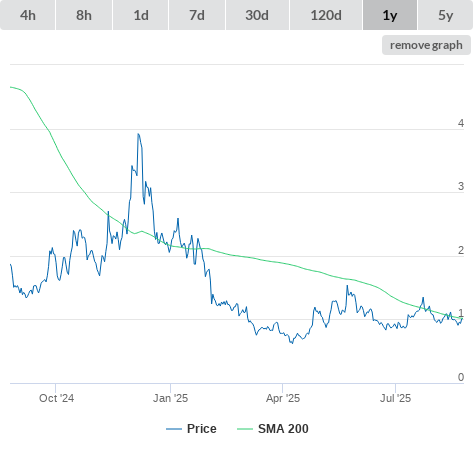Viewport: 474px width, 455px height.
Task: Click the Apr '25 axis label
Action: tap(283, 398)
